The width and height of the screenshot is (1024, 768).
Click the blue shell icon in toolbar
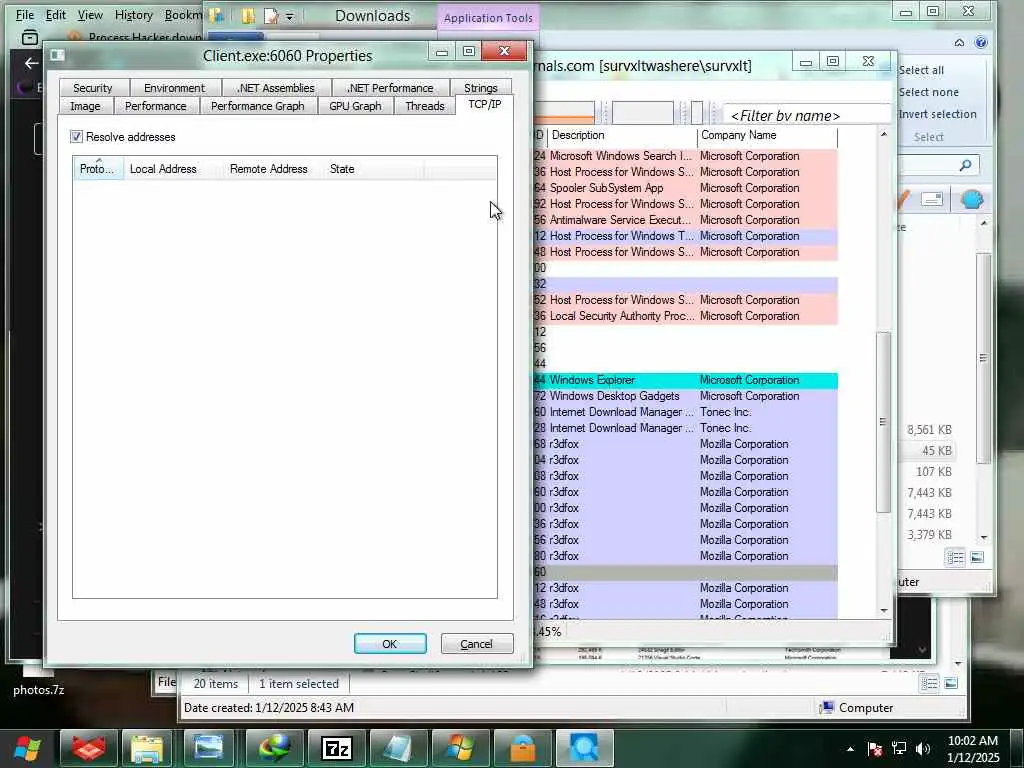(971, 199)
